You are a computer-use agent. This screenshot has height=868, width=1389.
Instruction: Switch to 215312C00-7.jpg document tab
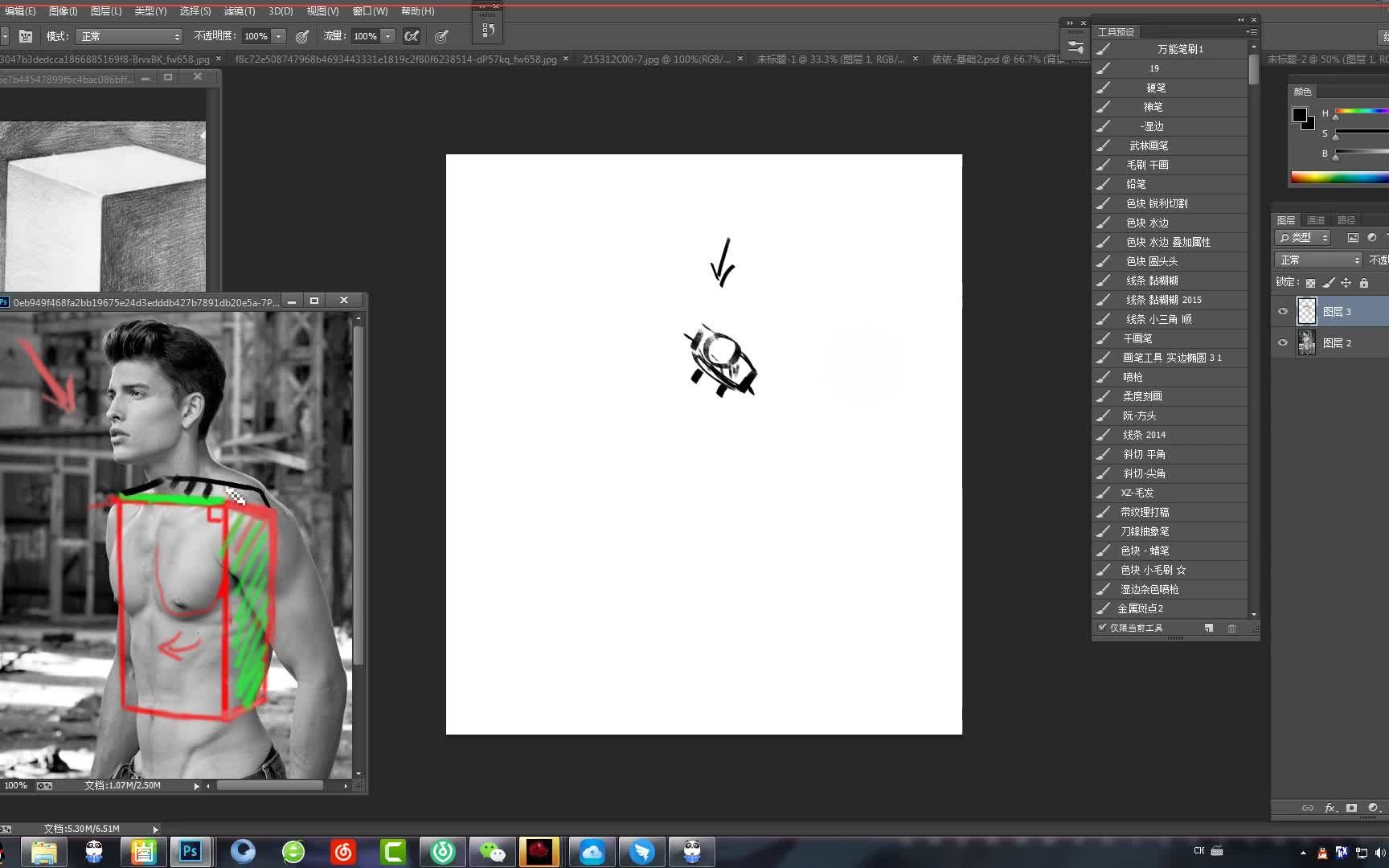[x=656, y=59]
